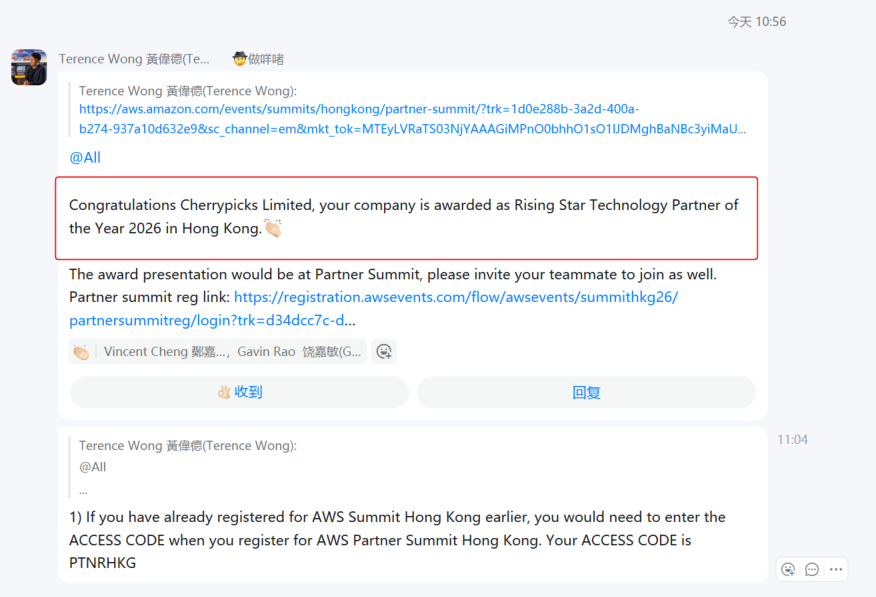Expand the ellipsis in quoted reply
Viewport: 876px width, 597px height.
coord(83,492)
